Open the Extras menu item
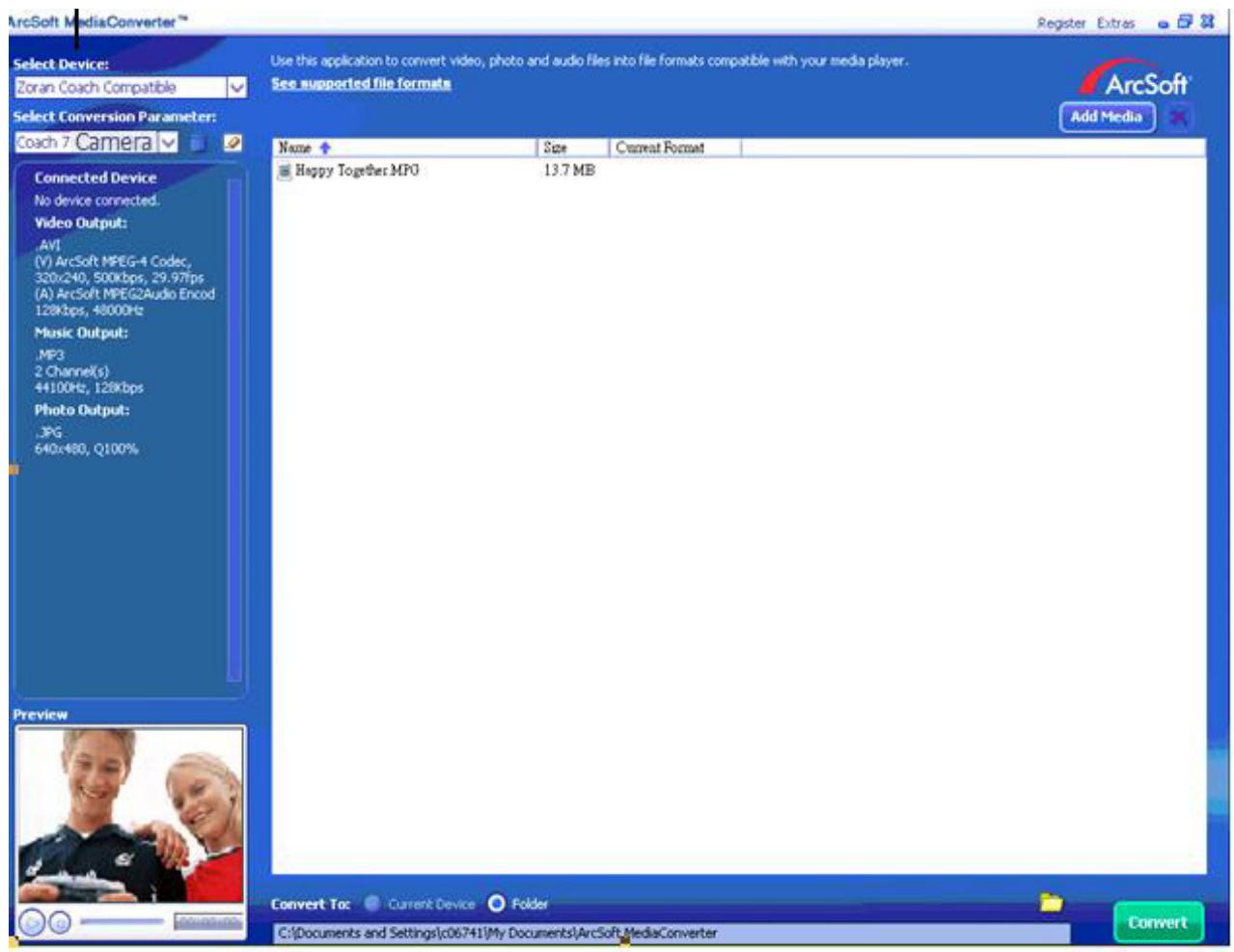 click(1115, 23)
